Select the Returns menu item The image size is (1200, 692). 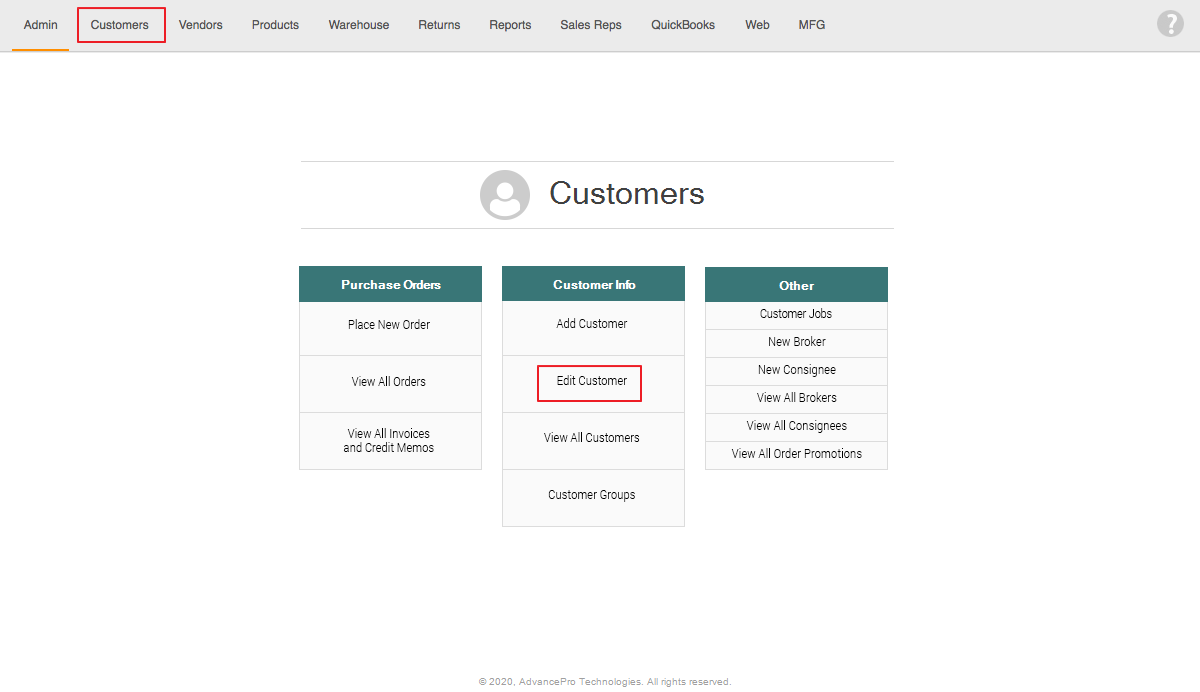coord(439,25)
